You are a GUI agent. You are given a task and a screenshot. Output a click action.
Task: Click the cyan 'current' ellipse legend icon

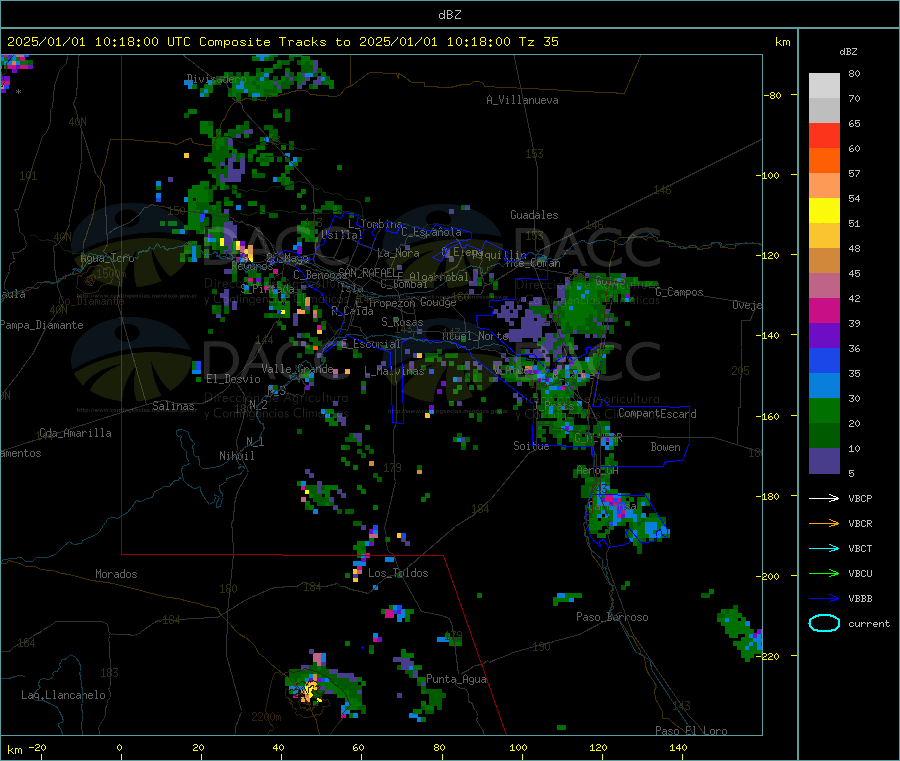(x=824, y=623)
